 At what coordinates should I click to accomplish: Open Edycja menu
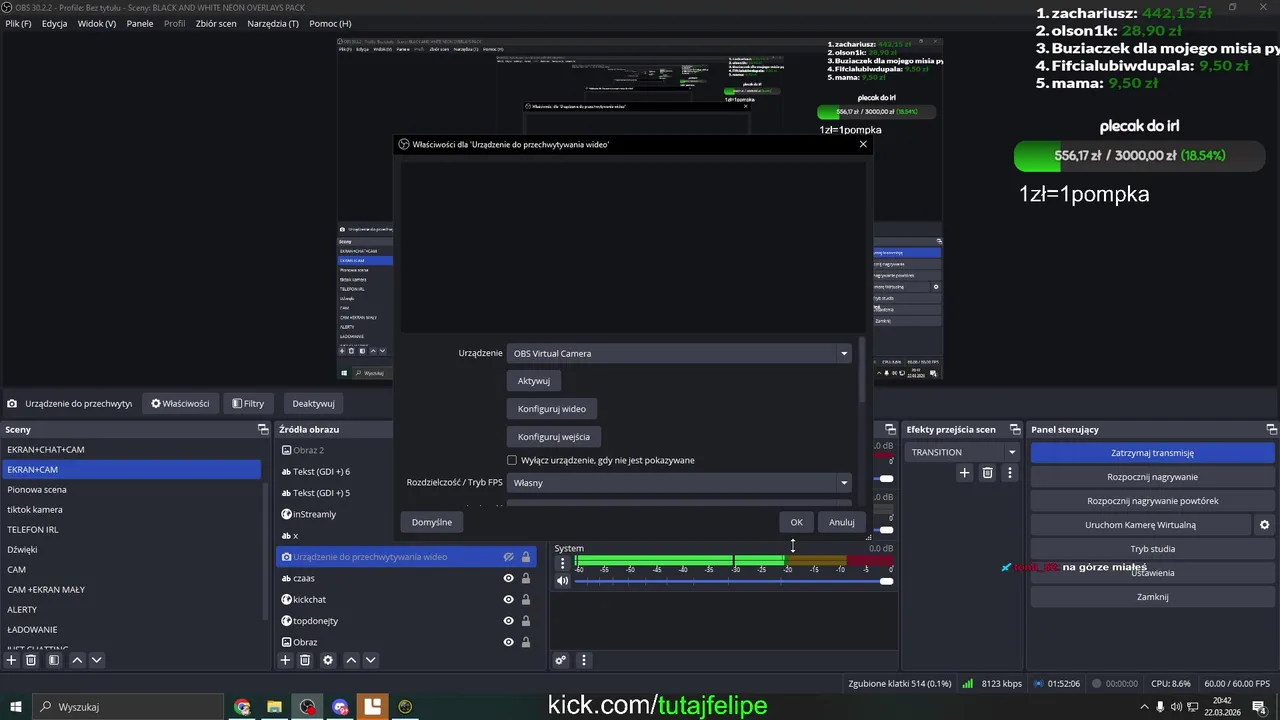55,23
